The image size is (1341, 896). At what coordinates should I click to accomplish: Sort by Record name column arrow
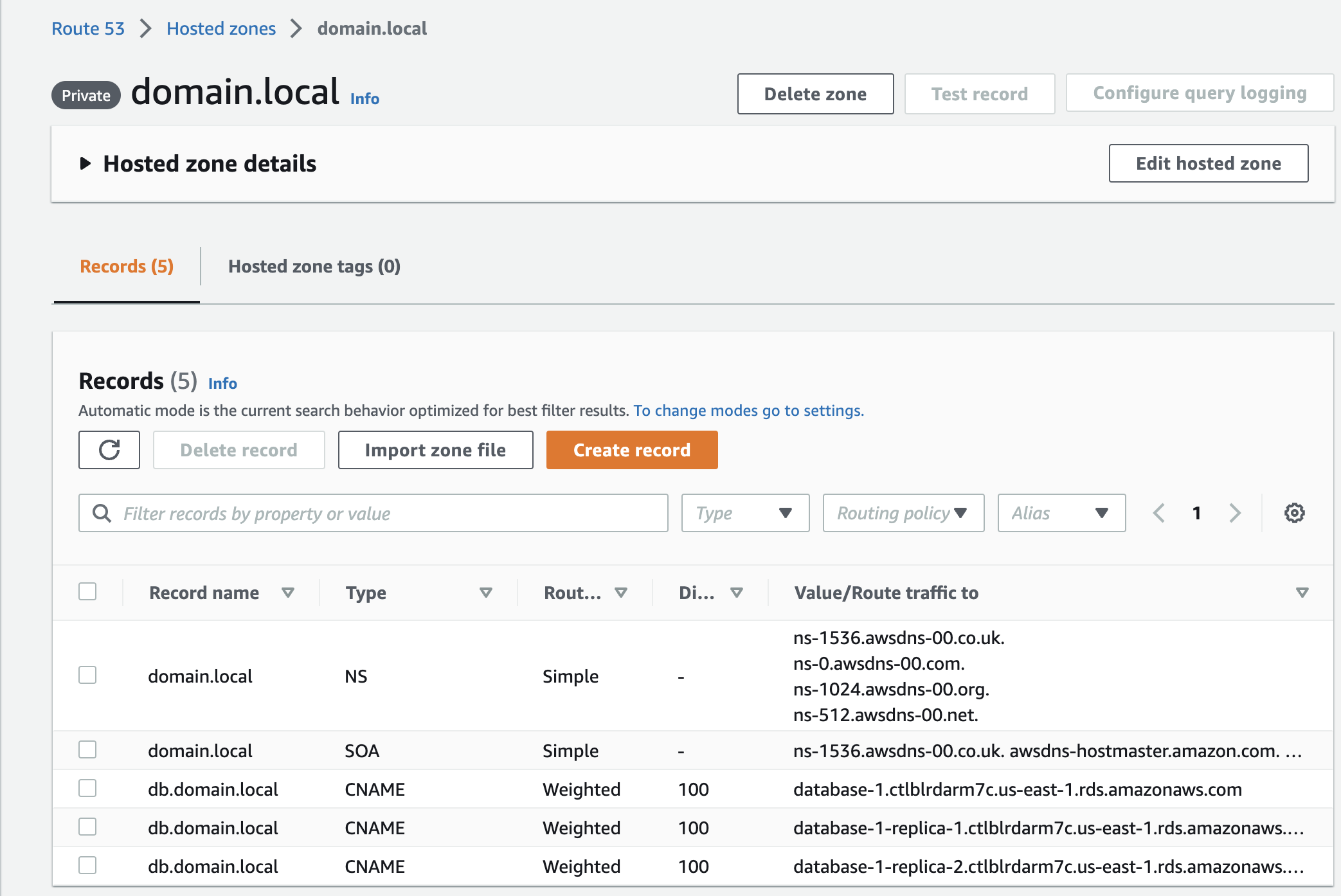click(287, 593)
